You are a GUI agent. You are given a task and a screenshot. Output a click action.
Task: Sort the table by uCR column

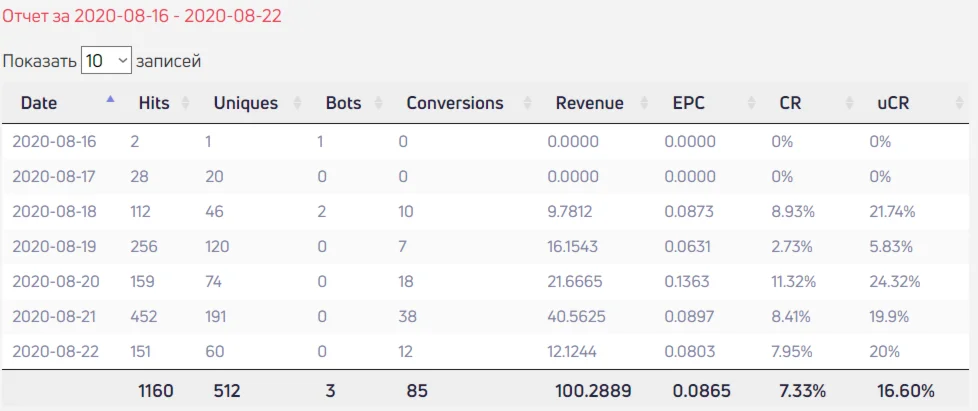pos(893,103)
